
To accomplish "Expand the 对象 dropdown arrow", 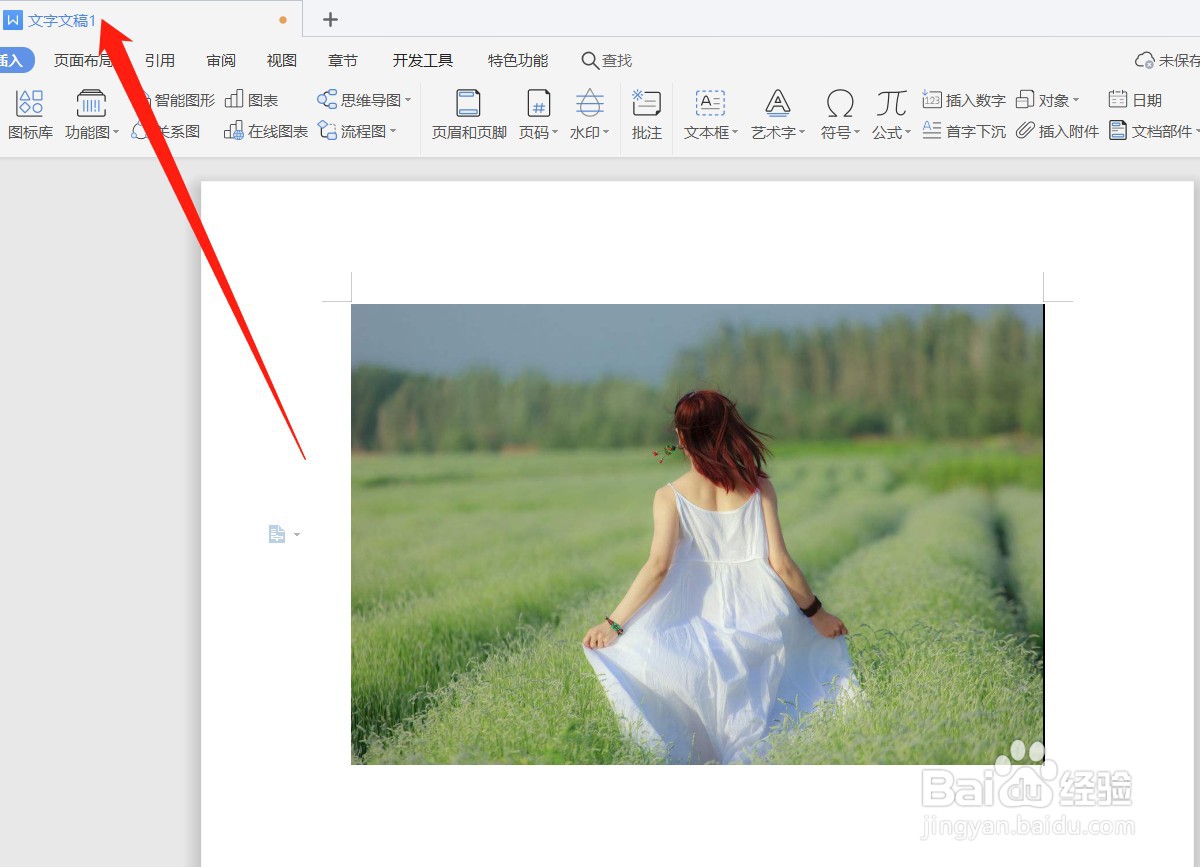I will (x=1076, y=101).
